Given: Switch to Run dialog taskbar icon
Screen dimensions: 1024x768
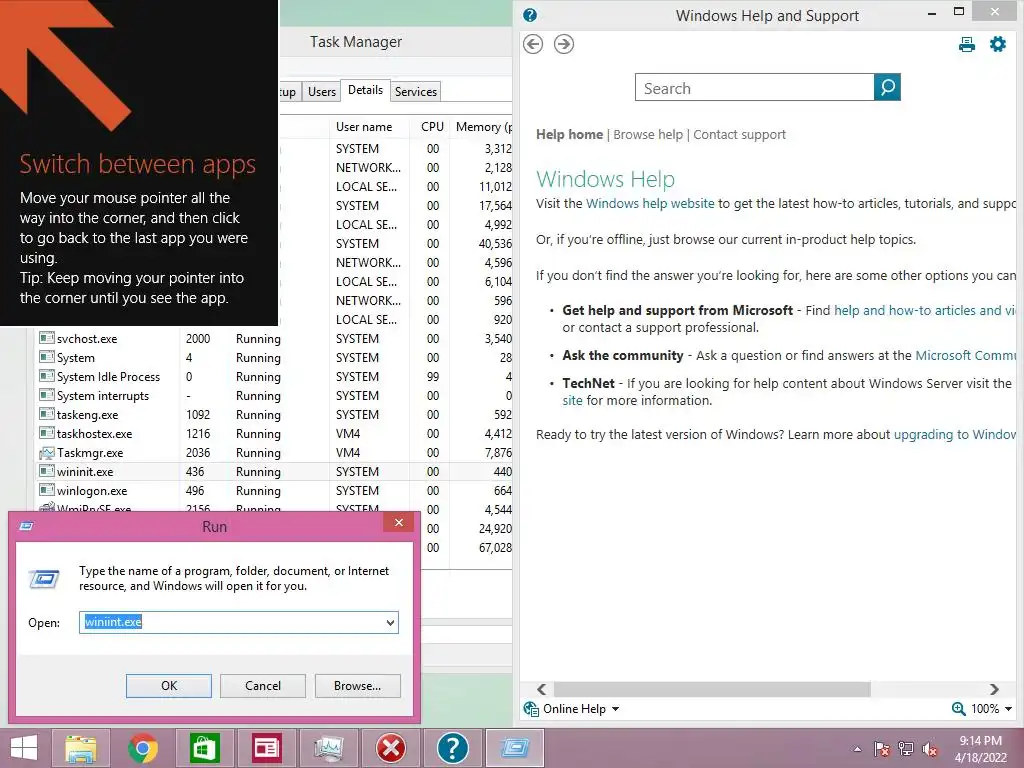Looking at the screenshot, I should click(515, 748).
